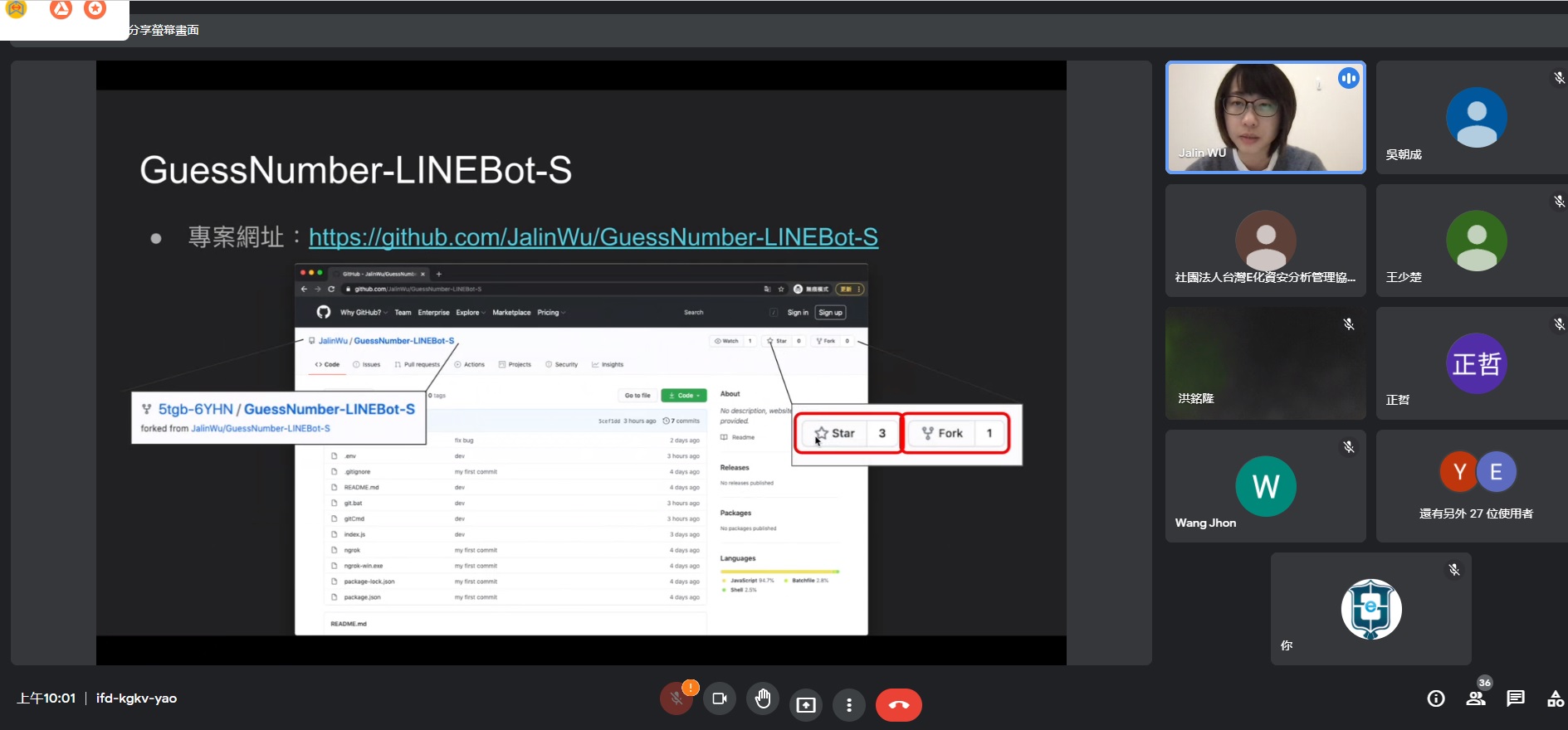Switch to the Issues tab on slide

pos(367,364)
